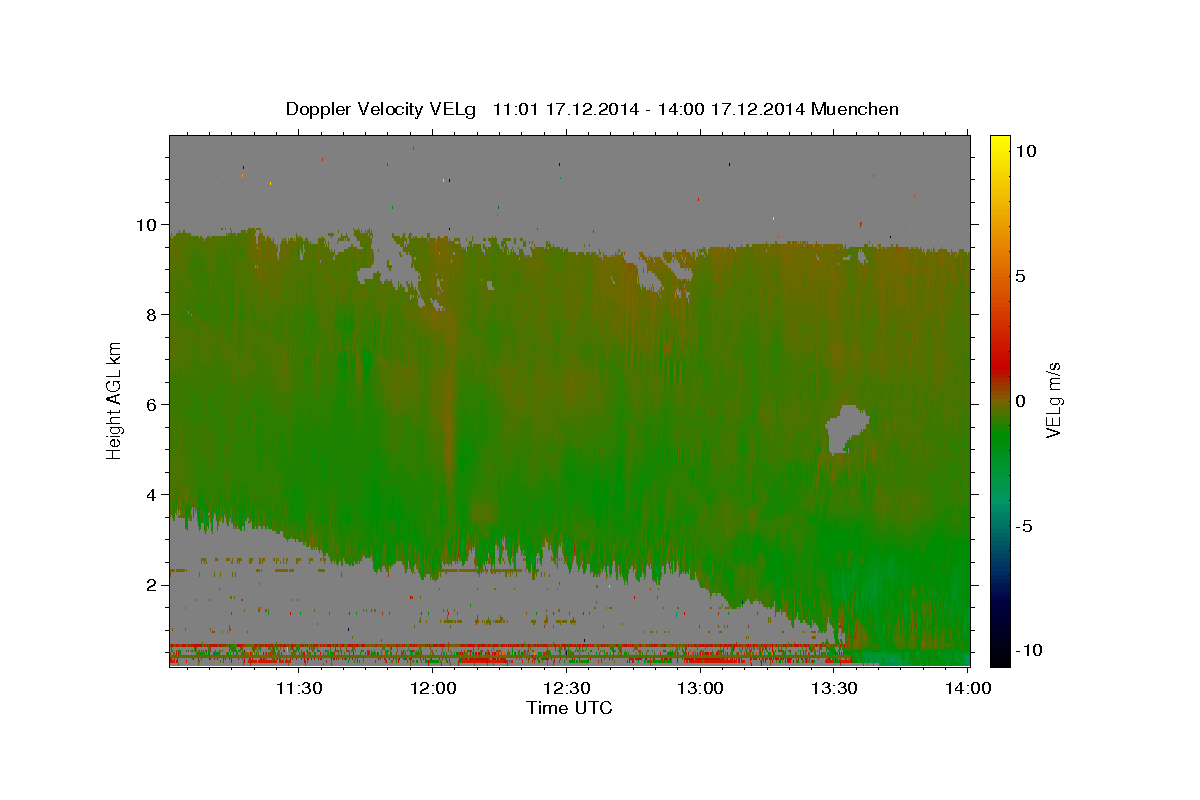Select the '11:30' time axis label
Screen dimensions: 1200x800
click(298, 688)
